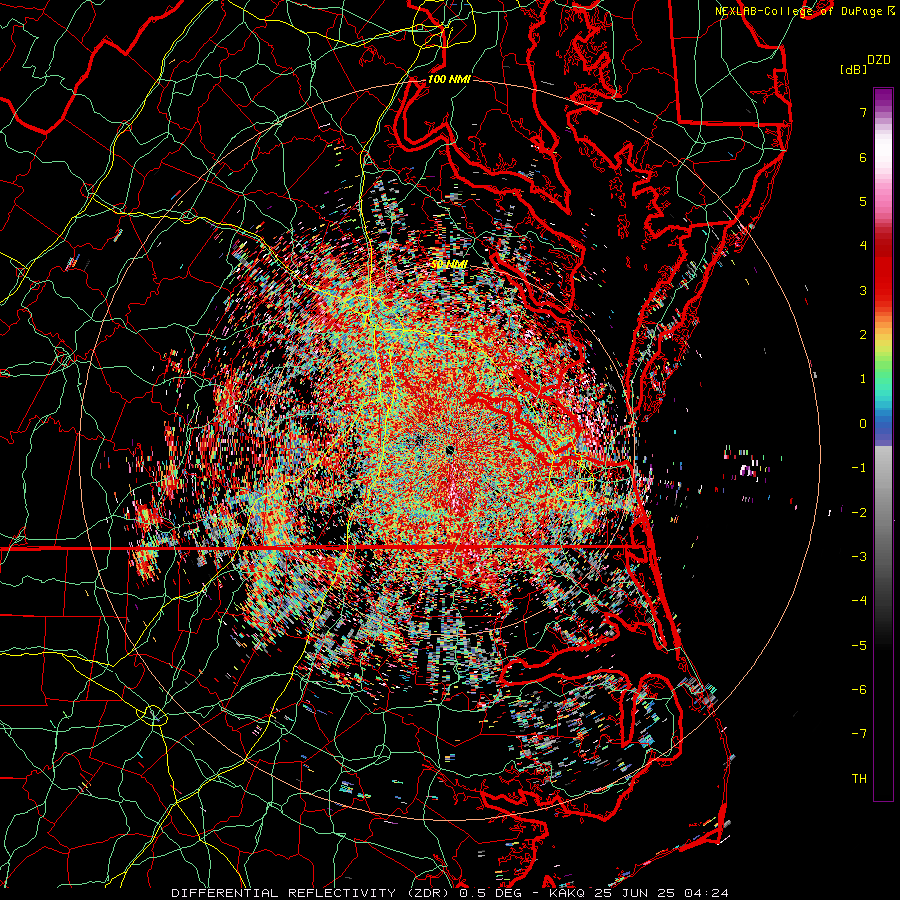900x900 pixels.
Task: Click the TH threshold label on legend
Action: click(859, 779)
